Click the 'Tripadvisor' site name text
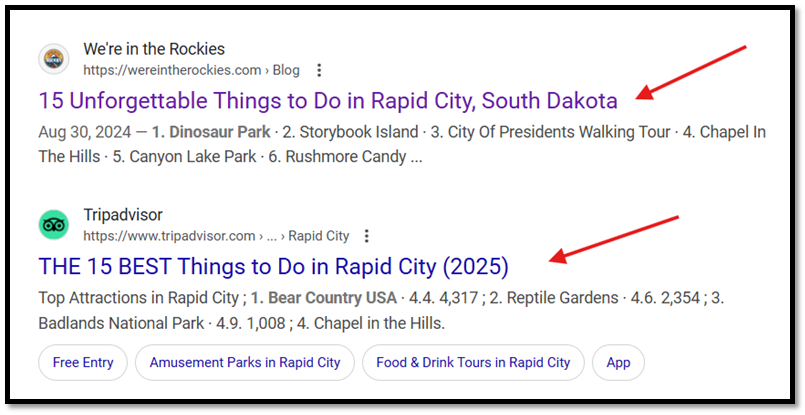This screenshot has height=415, width=805. point(123,215)
